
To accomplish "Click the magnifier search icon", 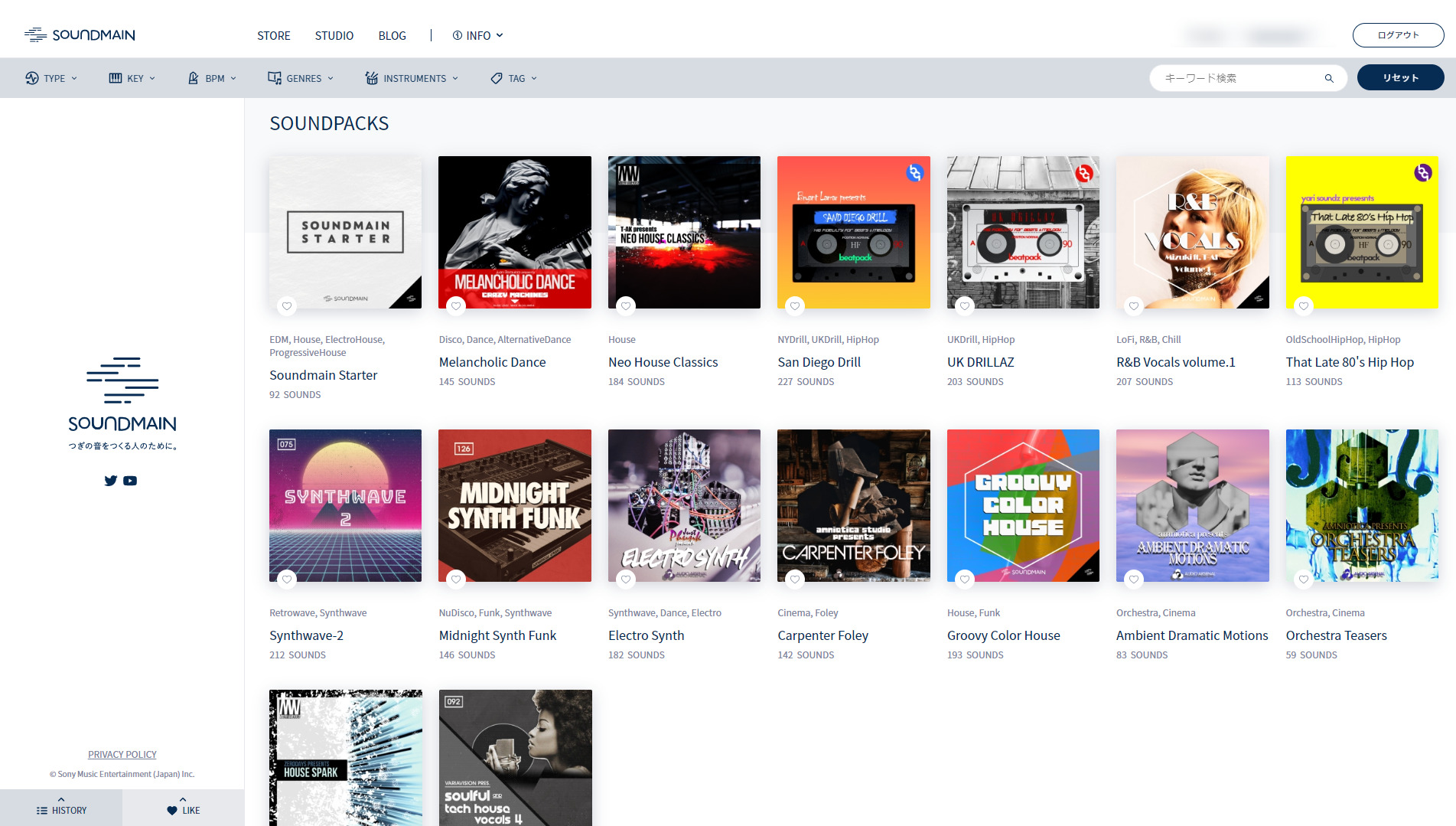I will point(1329,78).
